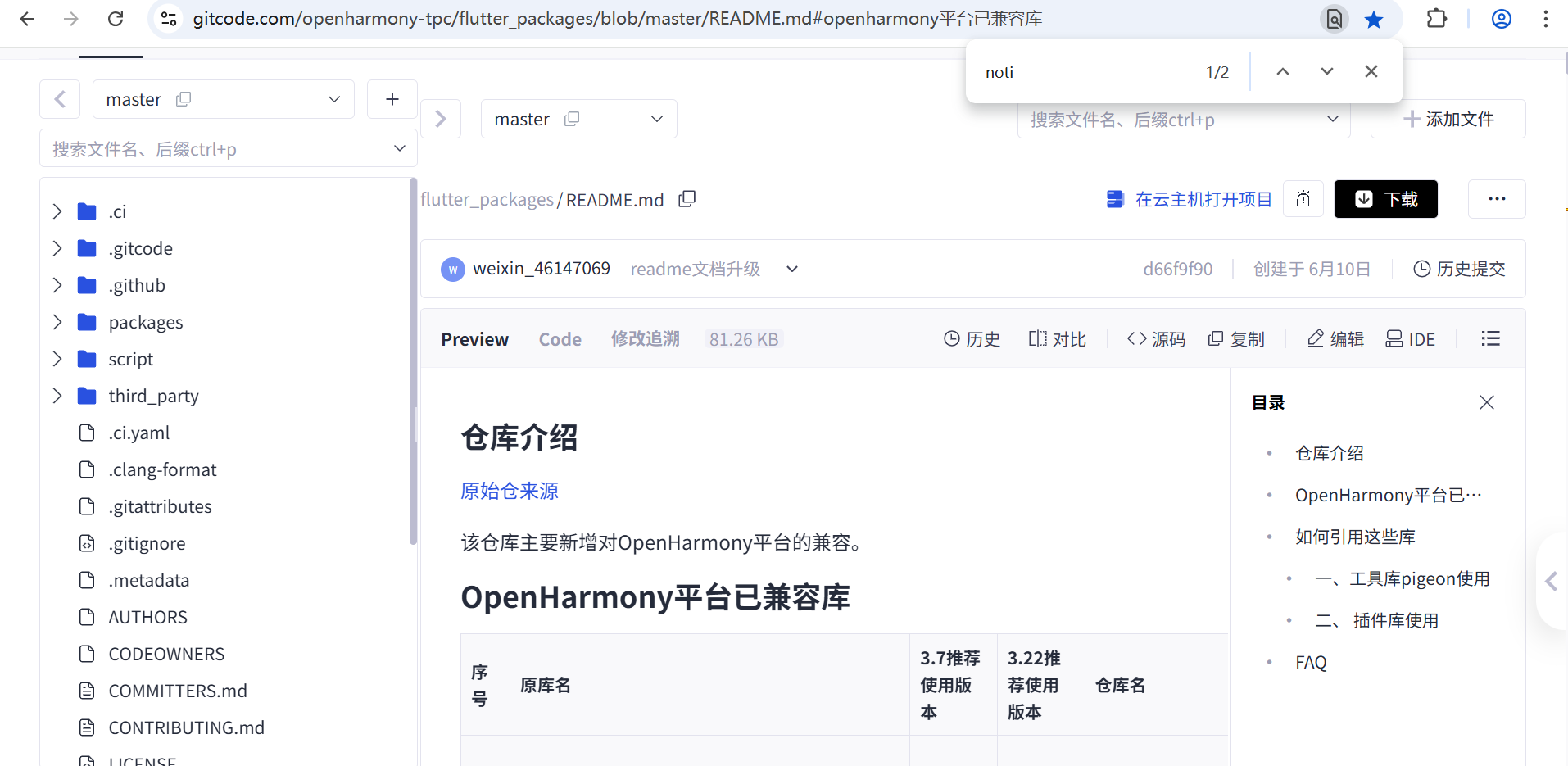1568x766 pixels.
Task: Click the left sidebar file search field
Action: [229, 148]
